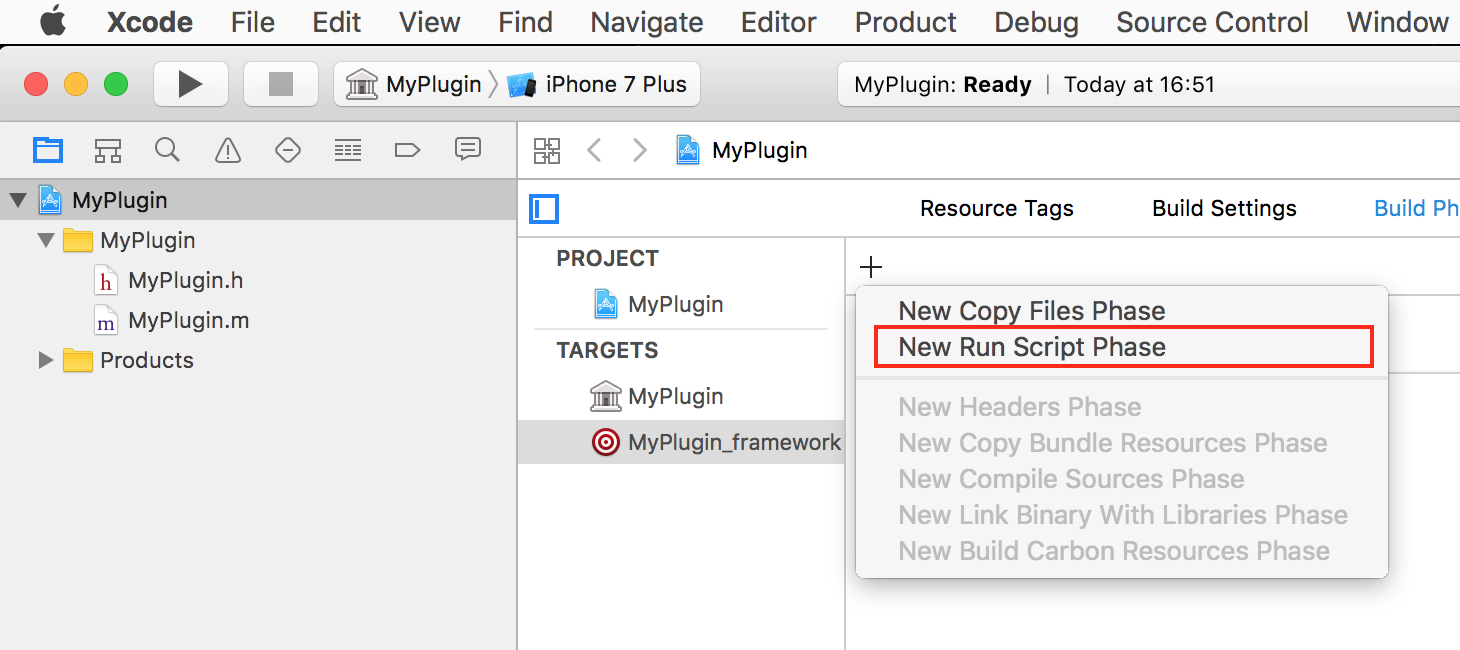Choose the iPhone 7 Plus run destination
The image size is (1460, 650).
[615, 85]
